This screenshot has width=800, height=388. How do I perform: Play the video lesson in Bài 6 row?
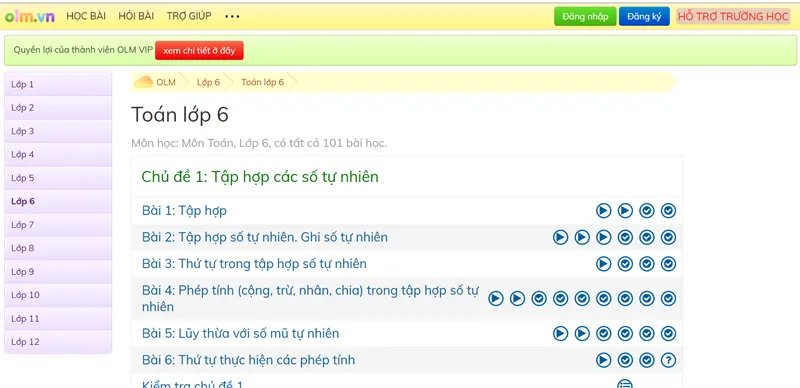point(604,360)
